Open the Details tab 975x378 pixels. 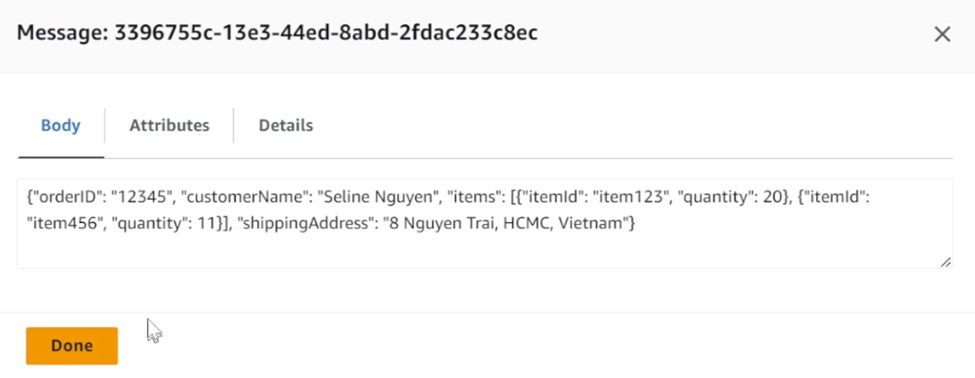285,126
